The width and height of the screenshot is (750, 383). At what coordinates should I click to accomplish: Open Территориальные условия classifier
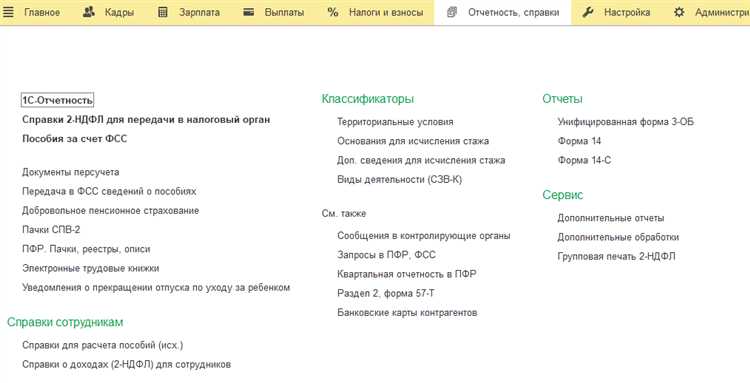coord(395,122)
